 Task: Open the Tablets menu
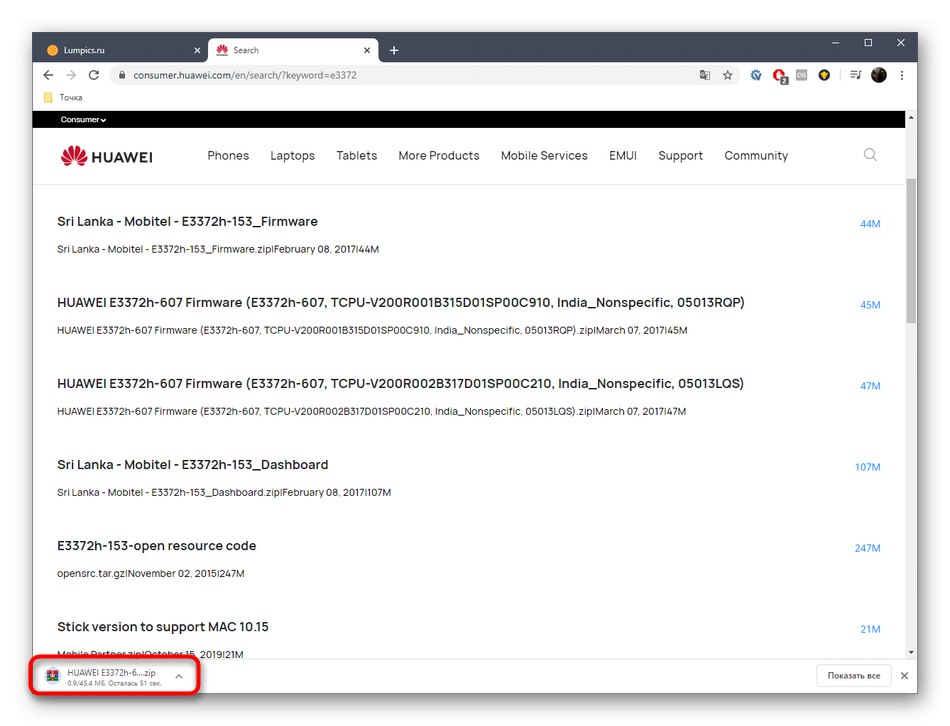[356, 155]
